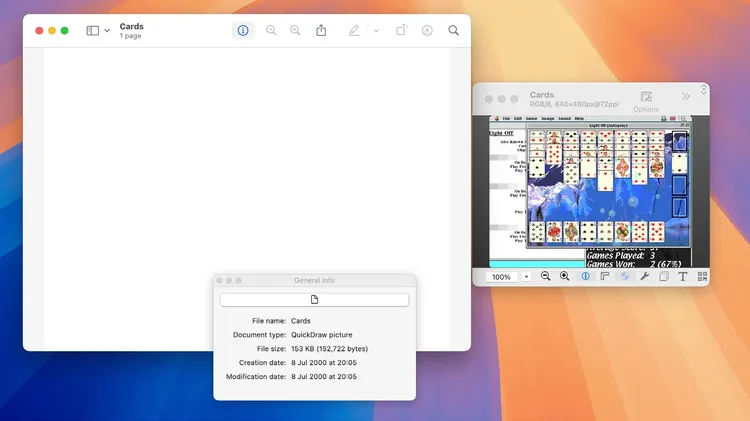Click the 'Cards' file name value

point(301,321)
